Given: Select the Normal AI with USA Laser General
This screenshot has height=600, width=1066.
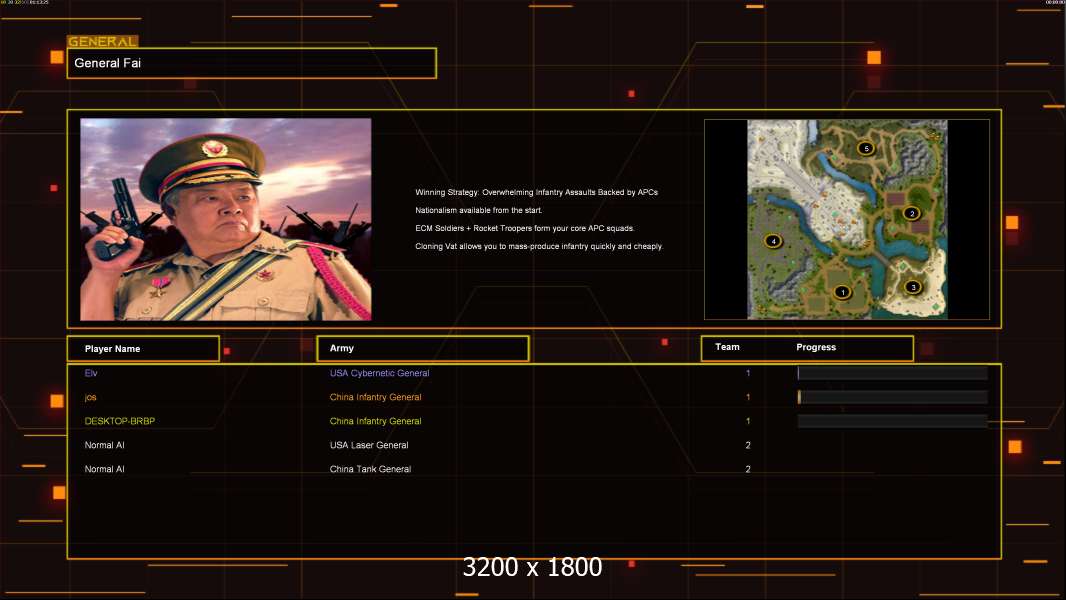Looking at the screenshot, I should click(x=104, y=445).
